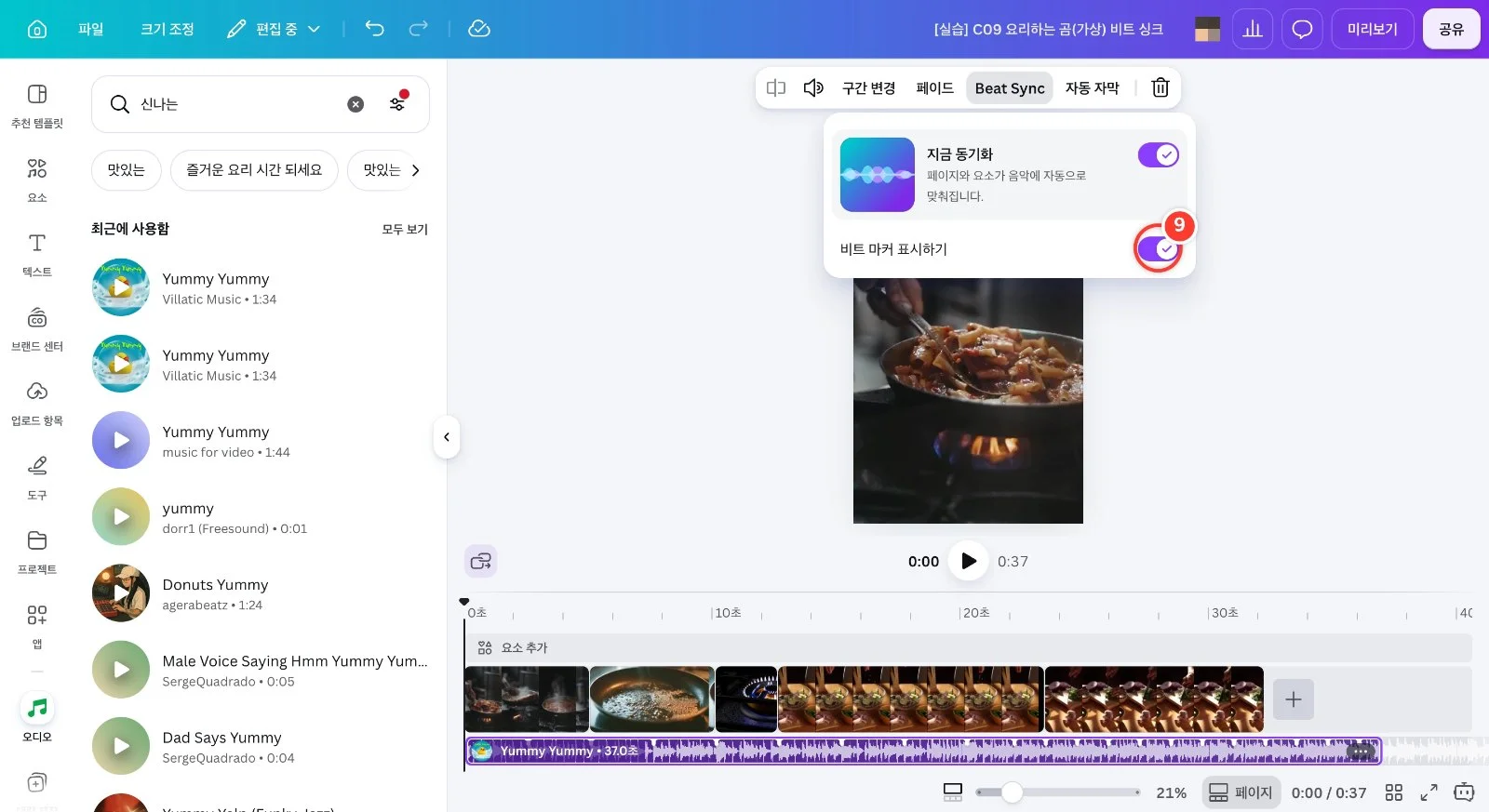
Task: Click the redo arrow icon
Action: click(x=419, y=29)
